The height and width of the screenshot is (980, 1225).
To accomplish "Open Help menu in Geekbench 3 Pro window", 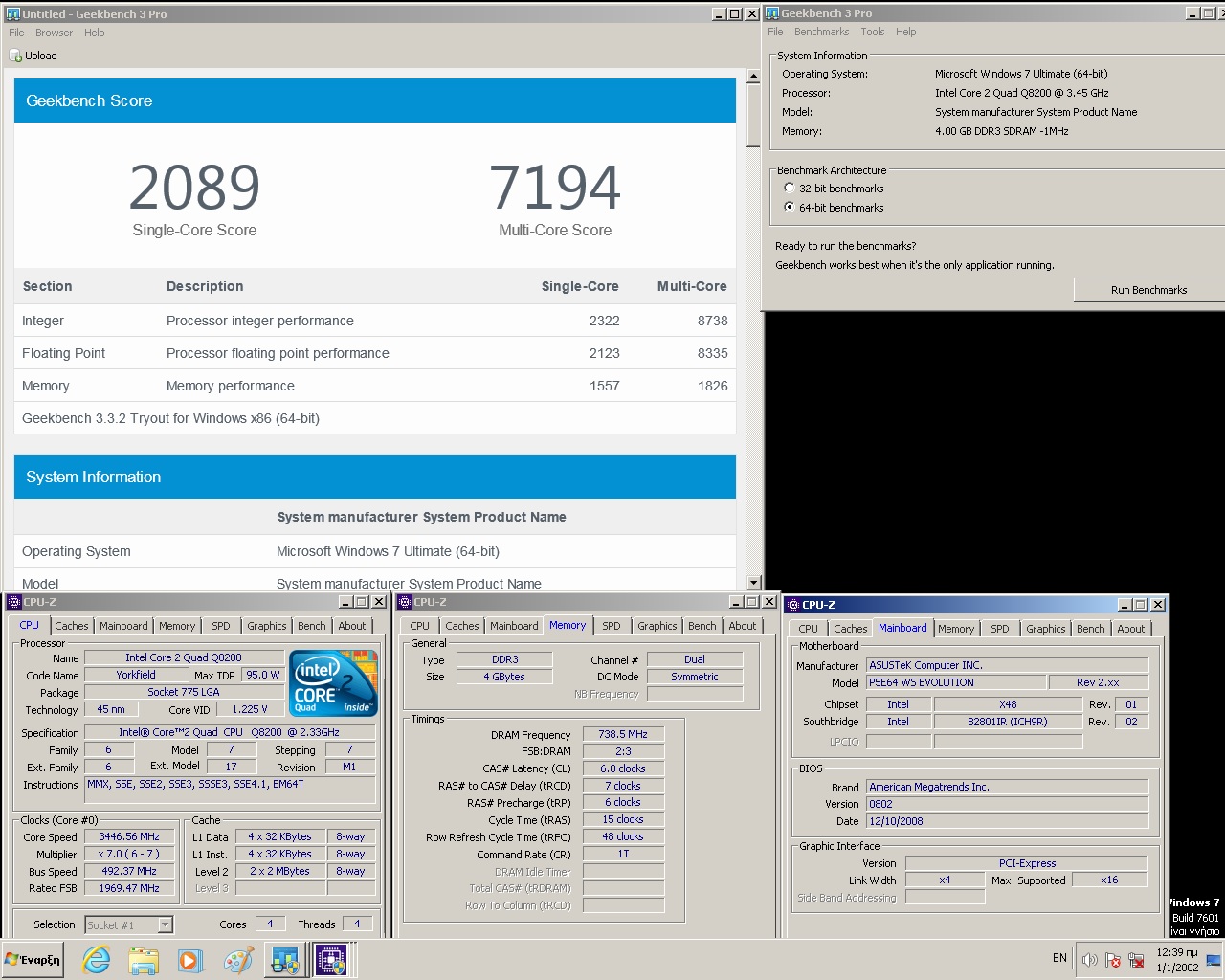I will click(x=905, y=32).
